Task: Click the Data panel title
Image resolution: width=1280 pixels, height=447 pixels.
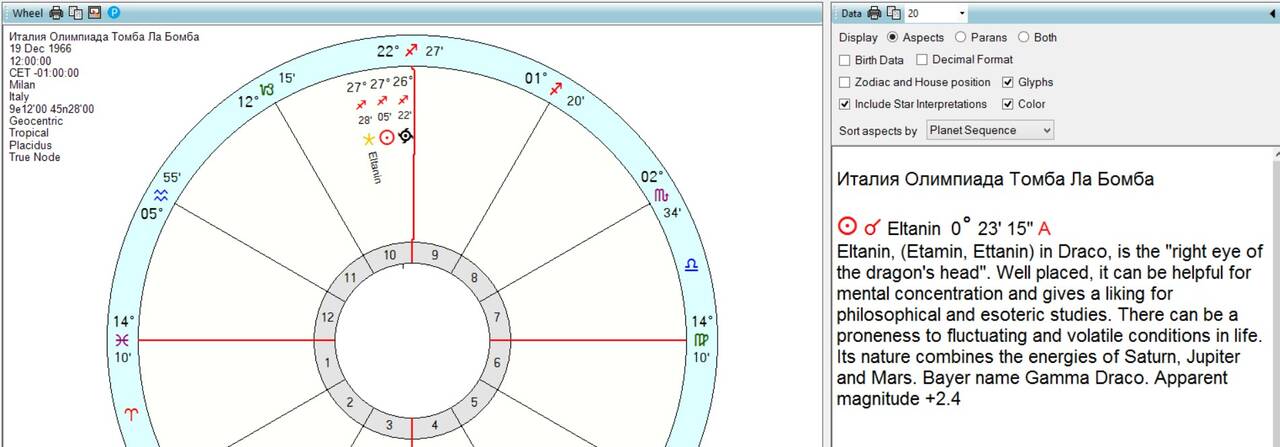Action: point(850,13)
